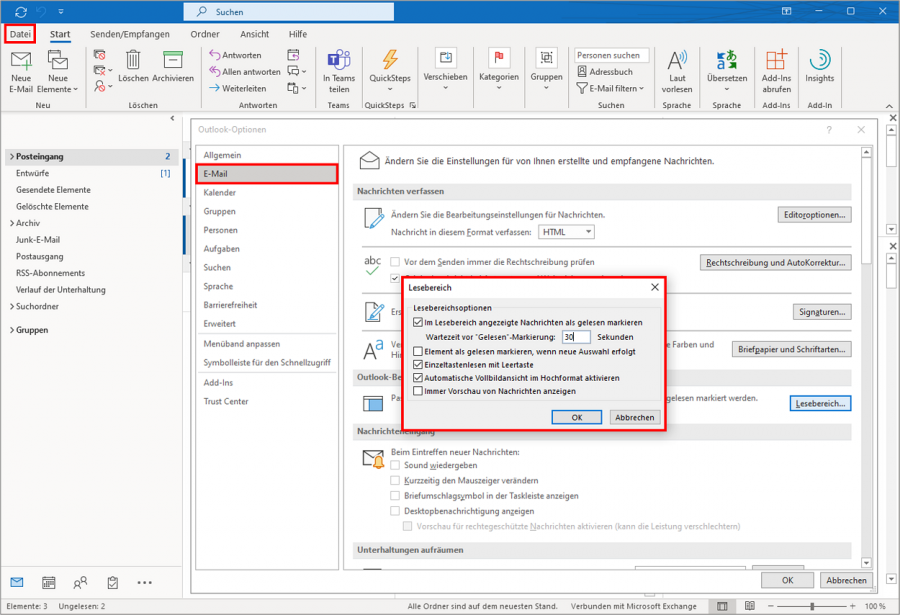Open the HTML message format dropdown
Viewport: 900px width, 615px height.
click(x=567, y=230)
